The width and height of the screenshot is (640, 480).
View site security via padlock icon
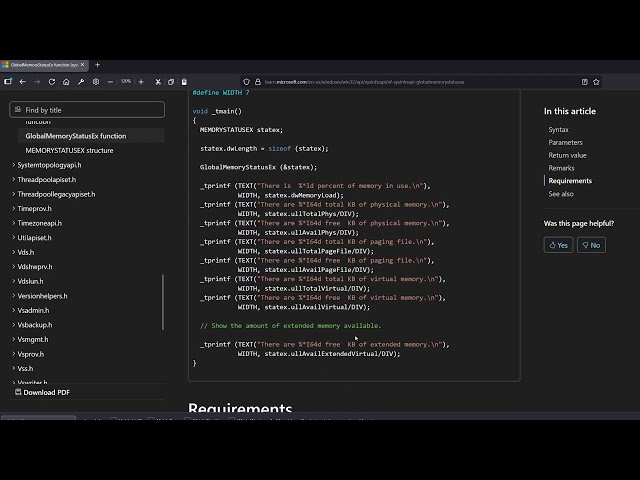click(x=258, y=82)
